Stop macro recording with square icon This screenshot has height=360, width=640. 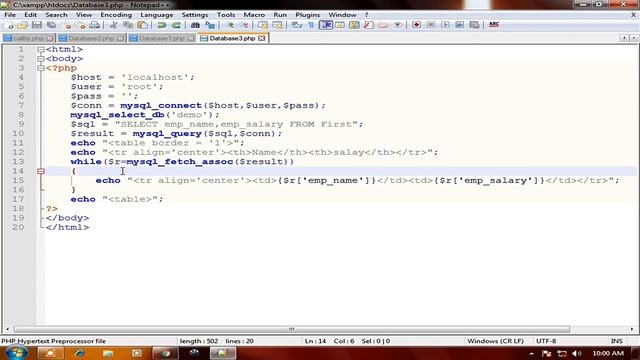coord(431,25)
